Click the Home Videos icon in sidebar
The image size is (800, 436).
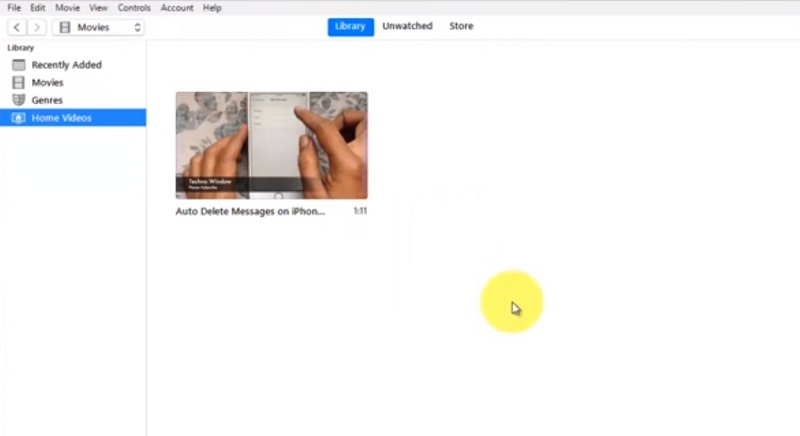[19, 118]
